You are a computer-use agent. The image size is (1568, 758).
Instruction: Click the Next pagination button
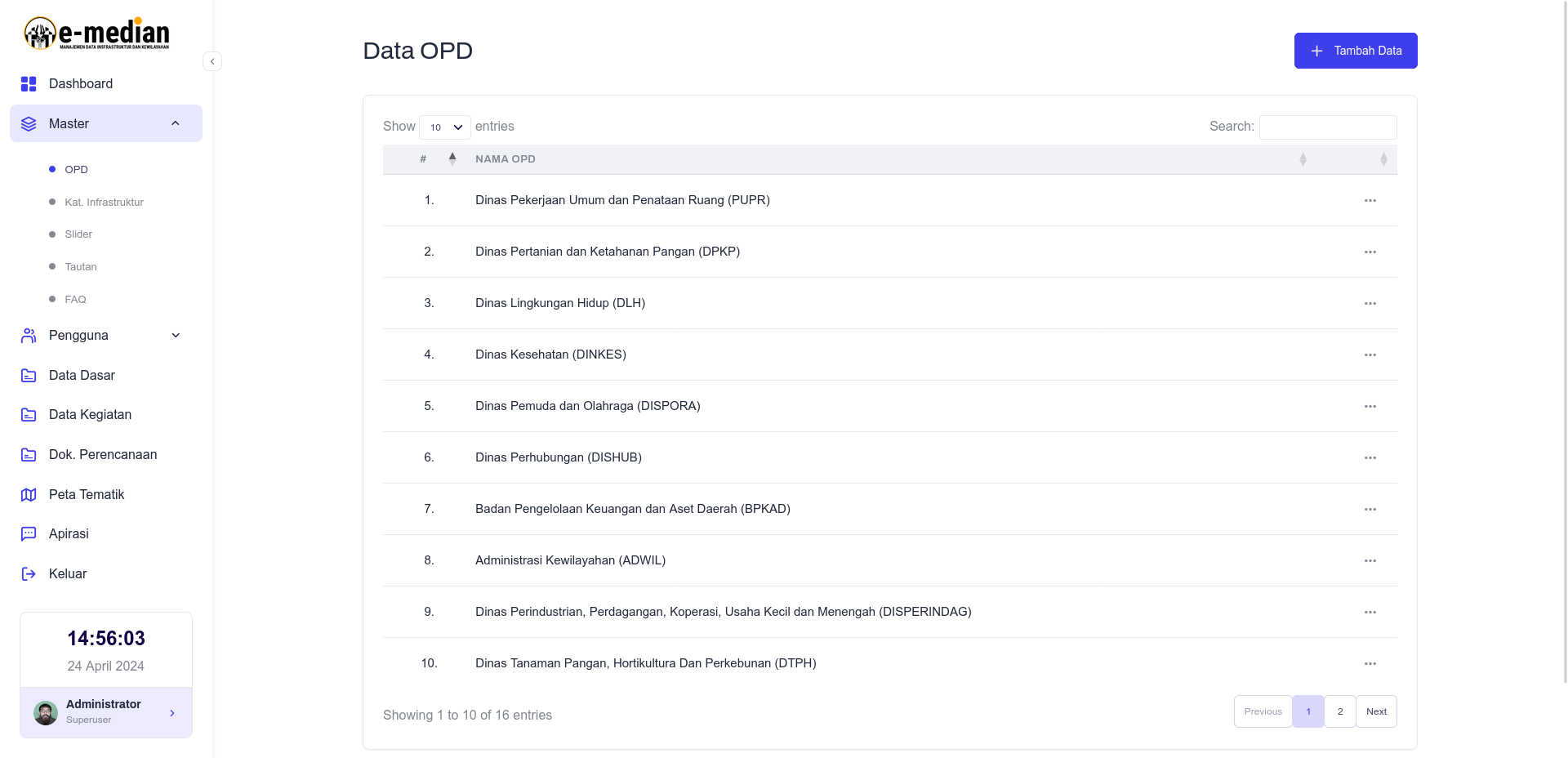point(1376,711)
